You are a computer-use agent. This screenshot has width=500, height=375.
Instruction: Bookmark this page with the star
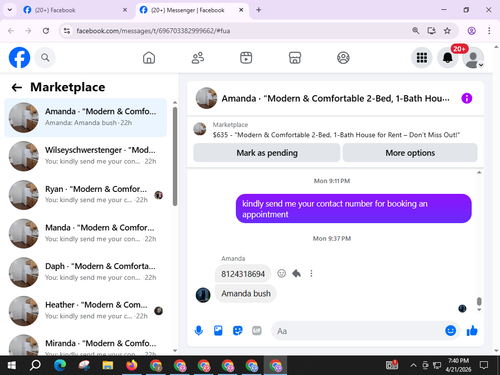click(447, 31)
